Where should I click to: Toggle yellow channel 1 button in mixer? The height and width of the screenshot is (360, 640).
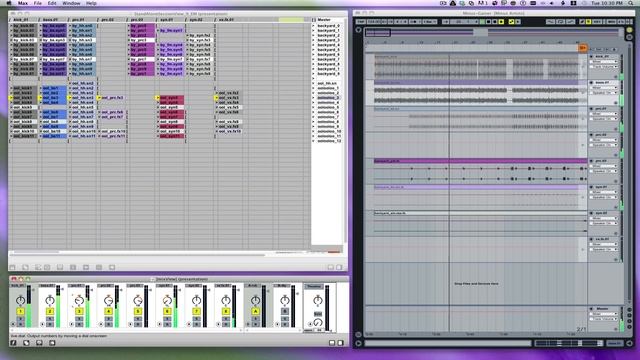coord(20,311)
